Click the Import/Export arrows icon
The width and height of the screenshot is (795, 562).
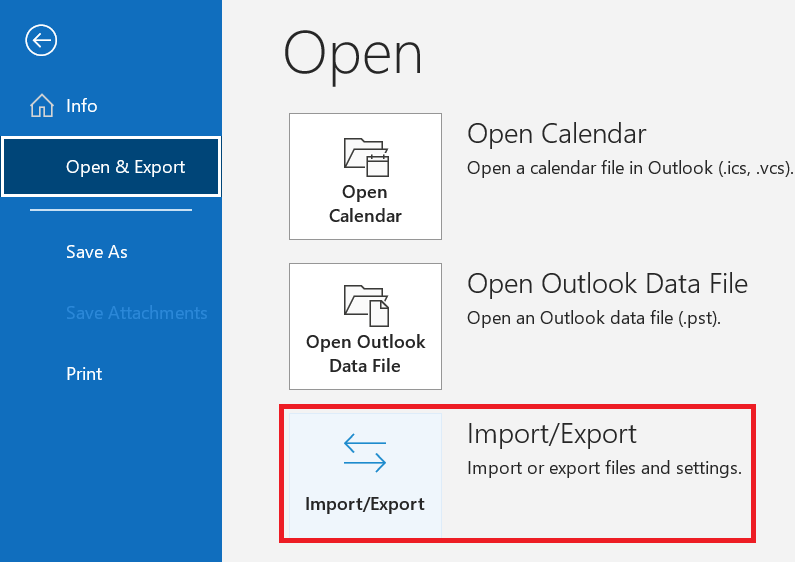pyautogui.click(x=365, y=453)
